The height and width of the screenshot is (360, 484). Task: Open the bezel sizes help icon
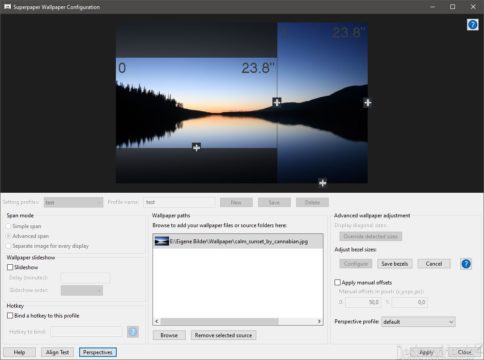pyautogui.click(x=466, y=264)
